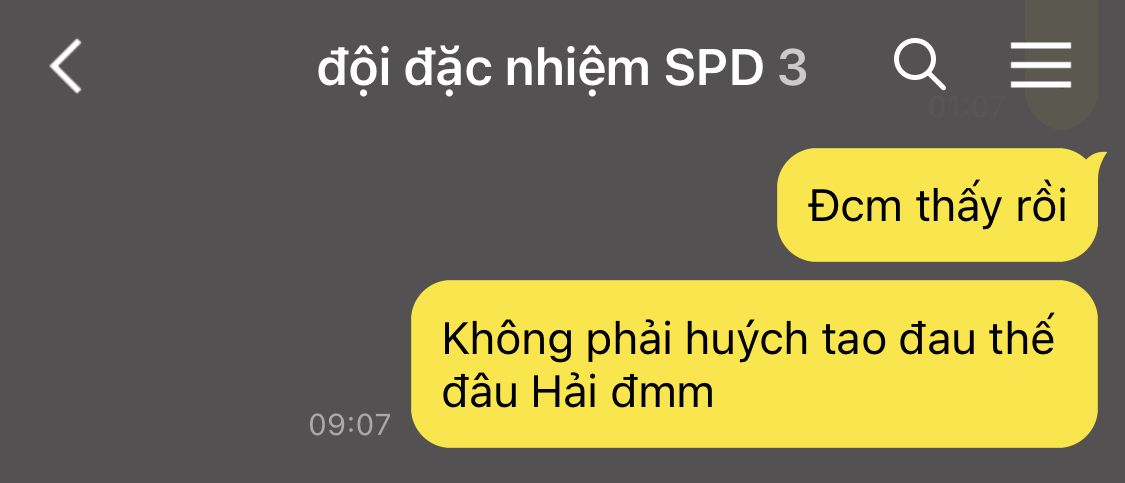1125x483 pixels.
Task: Go back using the left arrow icon
Action: pos(66,66)
